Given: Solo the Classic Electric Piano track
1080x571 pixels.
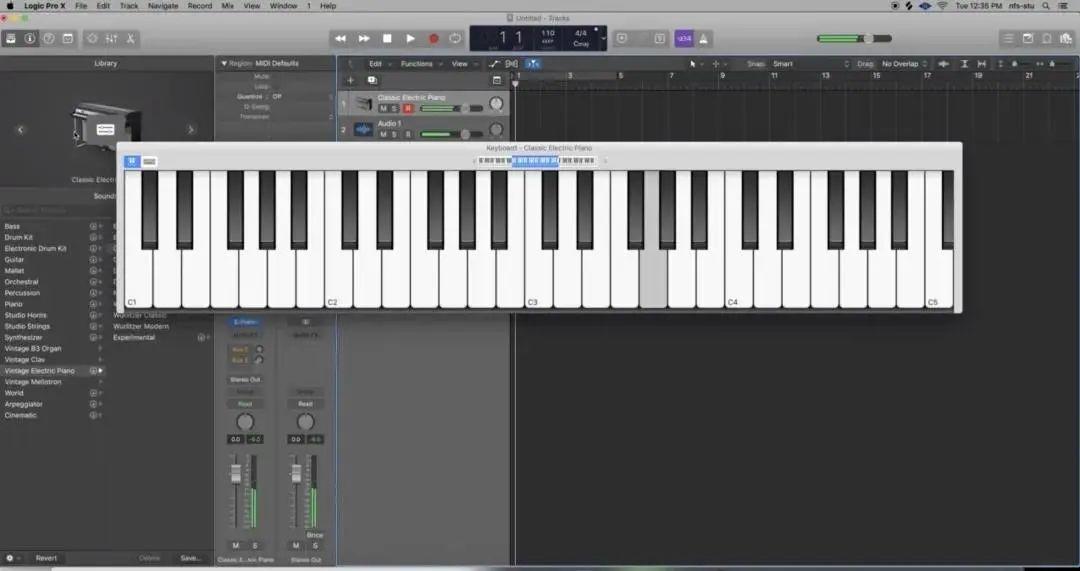Looking at the screenshot, I should (395, 109).
